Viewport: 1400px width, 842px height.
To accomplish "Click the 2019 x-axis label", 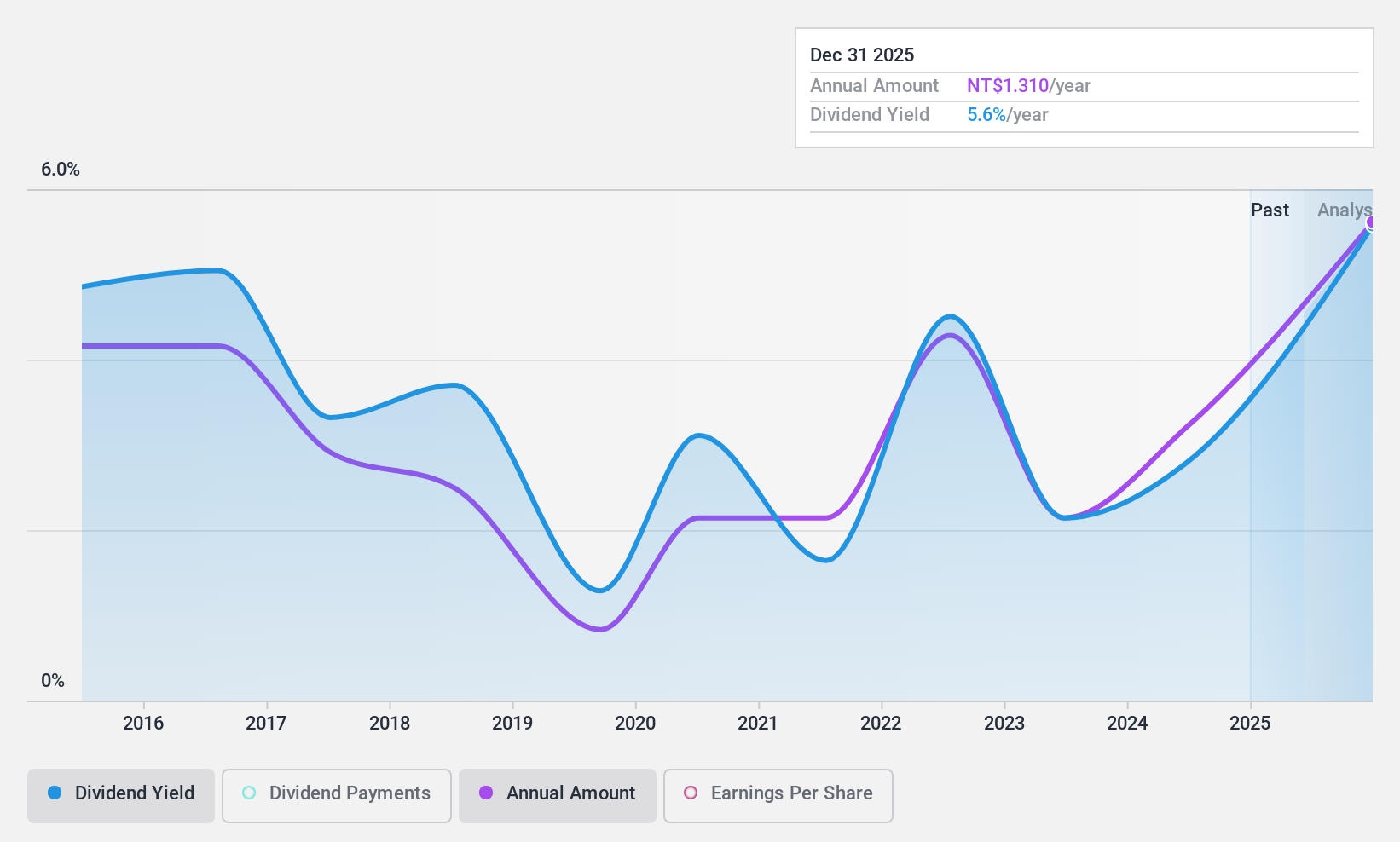I will [x=512, y=723].
